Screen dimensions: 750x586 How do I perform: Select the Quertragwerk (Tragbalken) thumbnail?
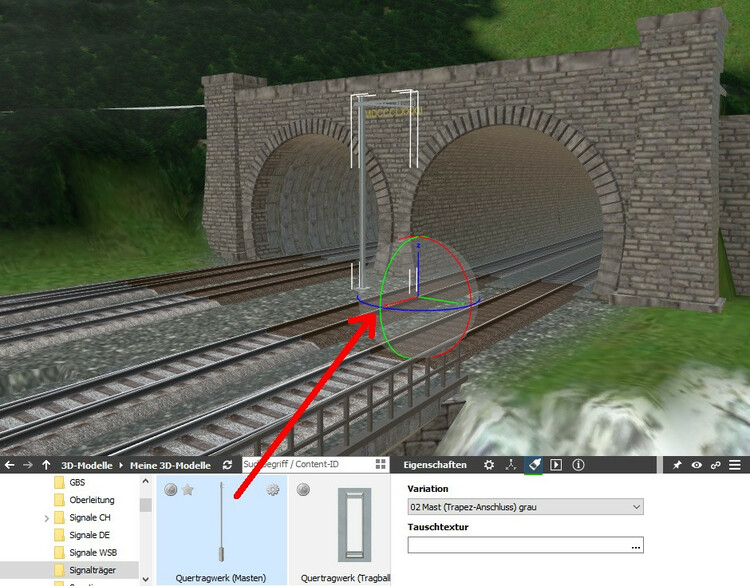coord(354,525)
